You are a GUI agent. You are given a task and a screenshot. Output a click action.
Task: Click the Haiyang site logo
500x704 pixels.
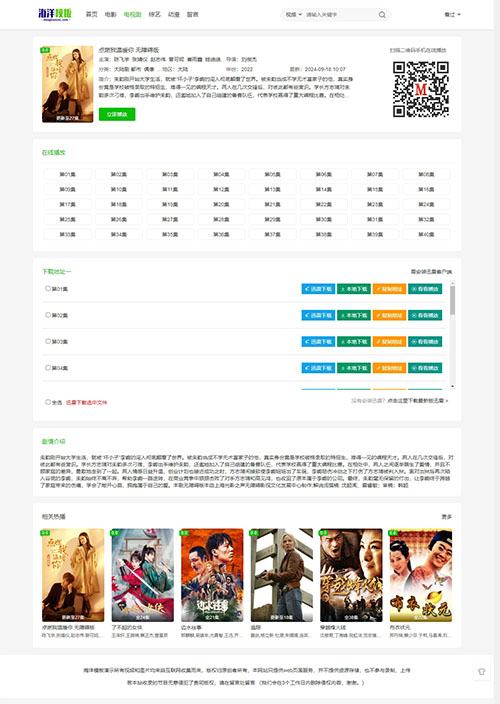click(55, 14)
